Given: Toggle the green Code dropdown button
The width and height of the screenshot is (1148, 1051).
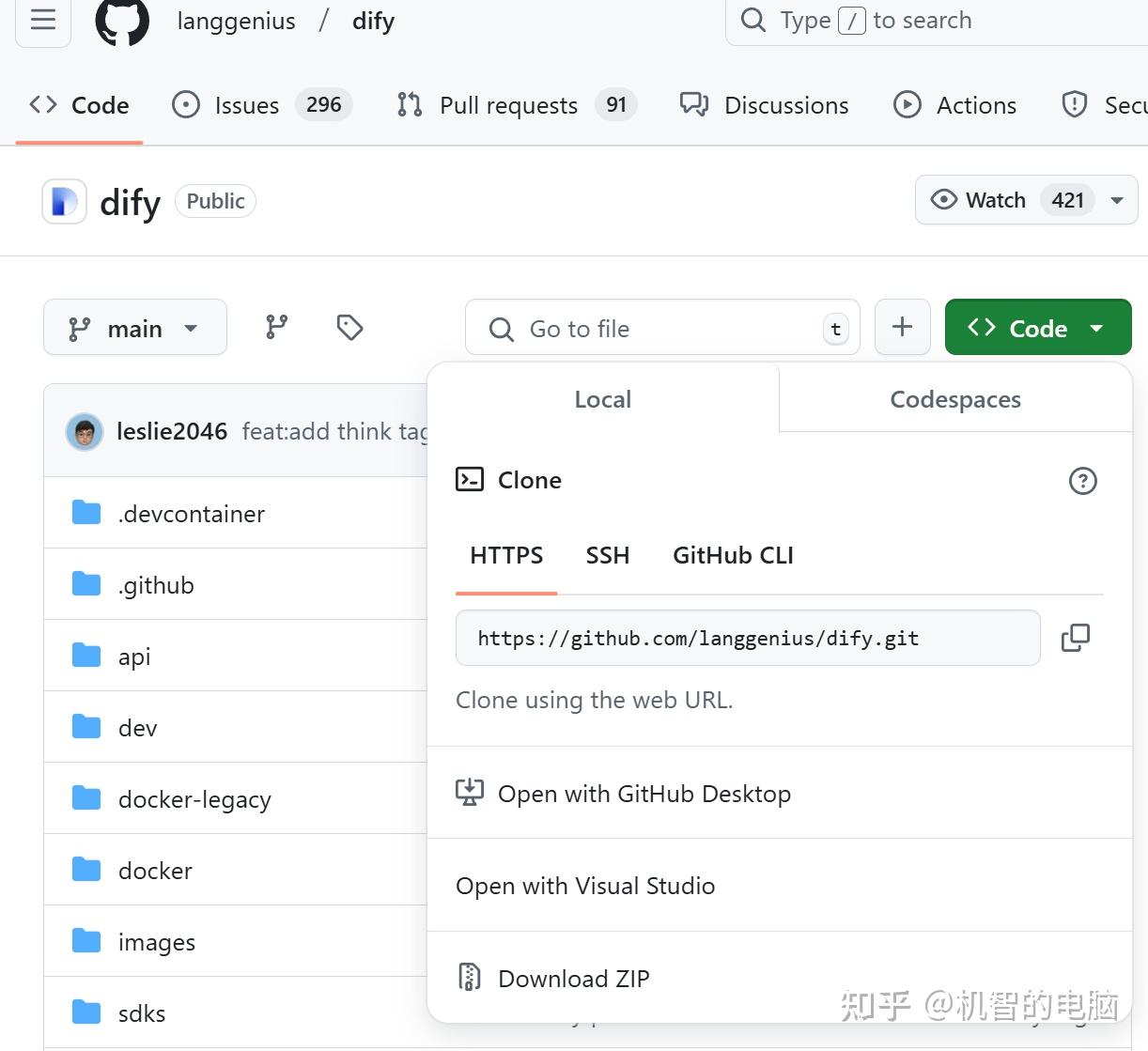Looking at the screenshot, I should click(x=1038, y=327).
